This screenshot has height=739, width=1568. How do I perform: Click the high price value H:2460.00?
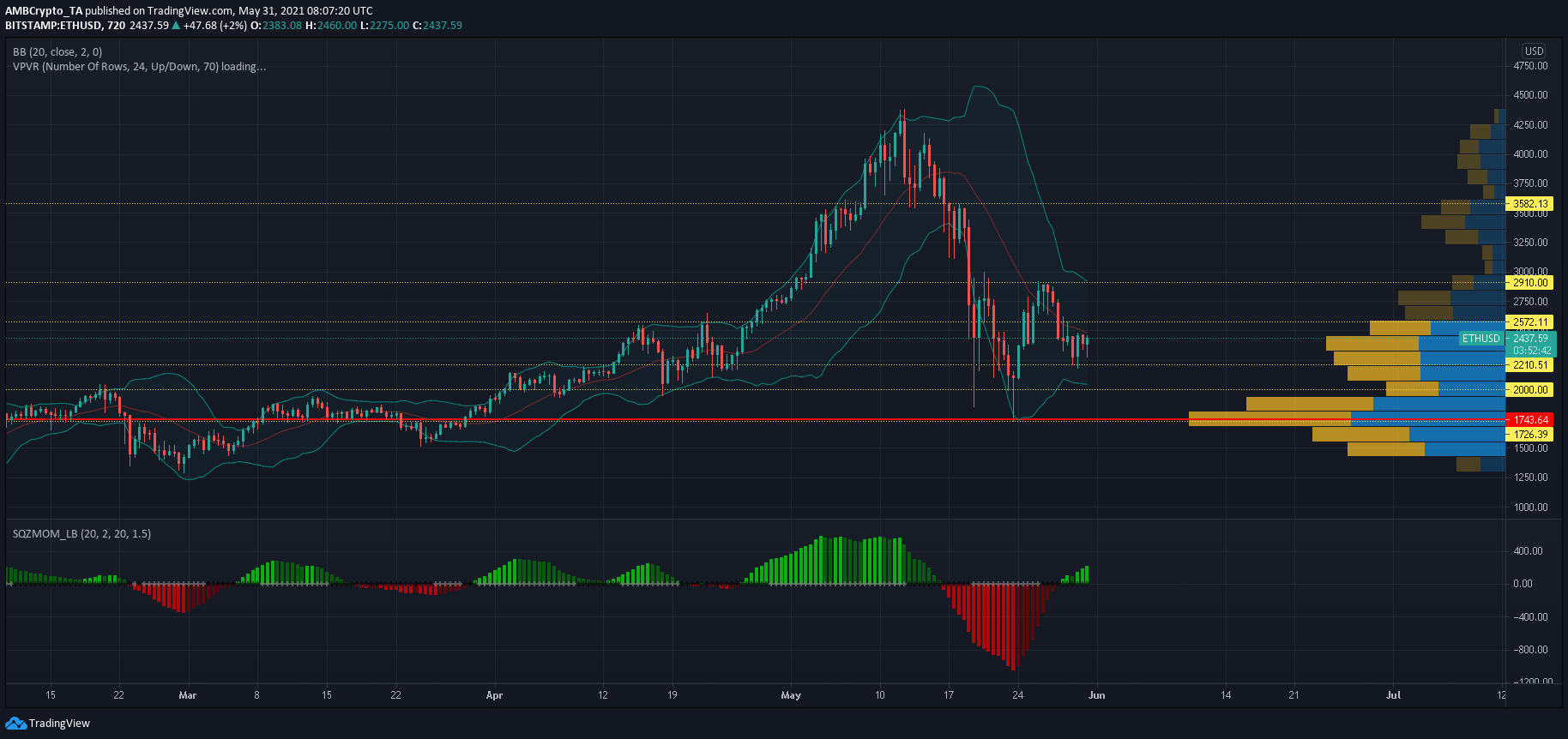[331, 26]
